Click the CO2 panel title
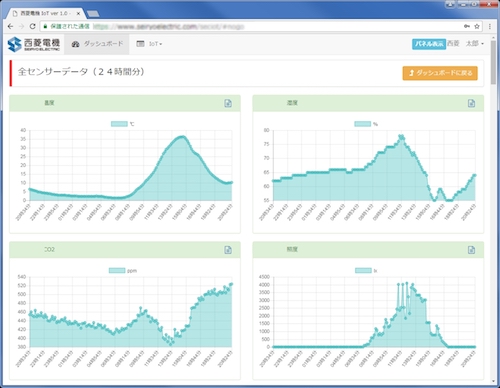The height and width of the screenshot is (388, 500). click(x=49, y=249)
